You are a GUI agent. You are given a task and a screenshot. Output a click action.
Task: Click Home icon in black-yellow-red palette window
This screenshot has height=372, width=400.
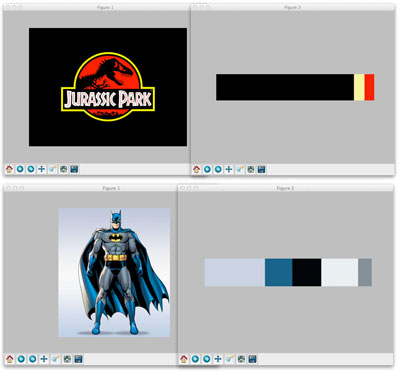(x=196, y=169)
